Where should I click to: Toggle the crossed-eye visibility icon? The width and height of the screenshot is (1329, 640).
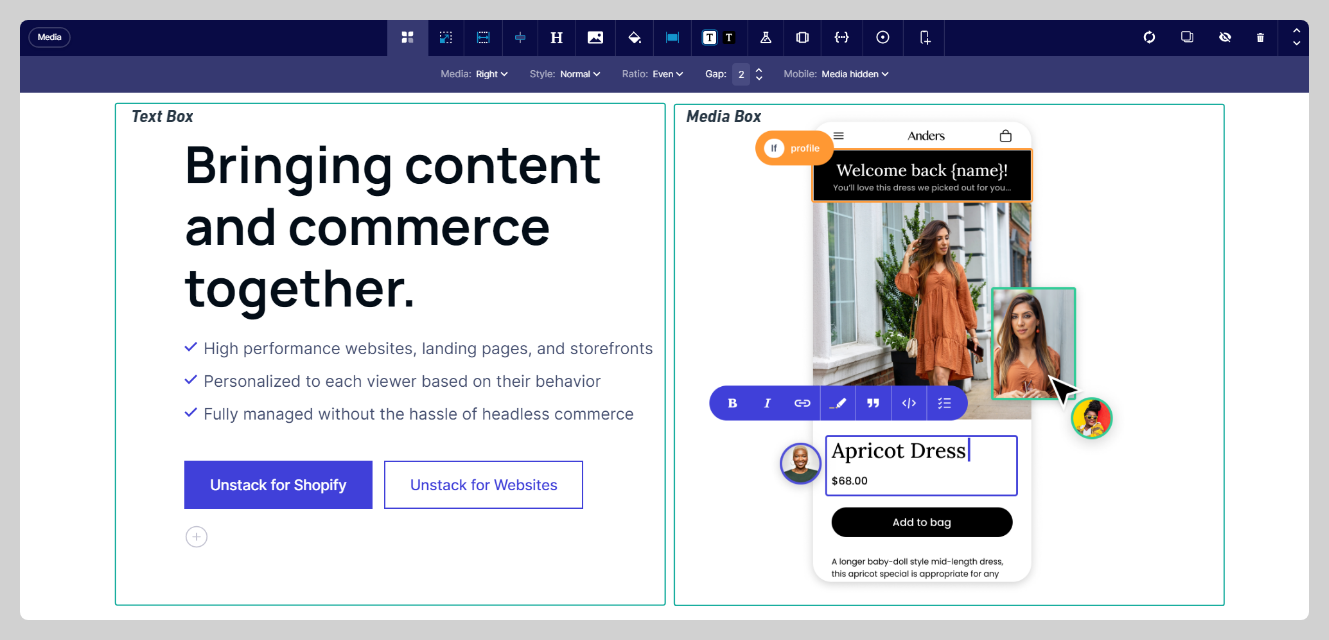1224,38
